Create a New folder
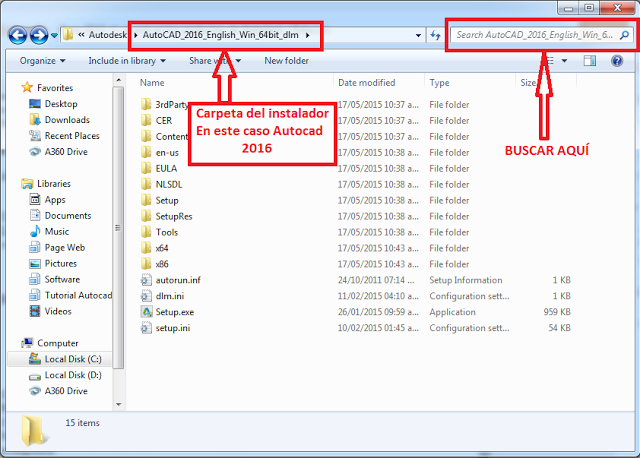640x458 pixels. point(287,61)
